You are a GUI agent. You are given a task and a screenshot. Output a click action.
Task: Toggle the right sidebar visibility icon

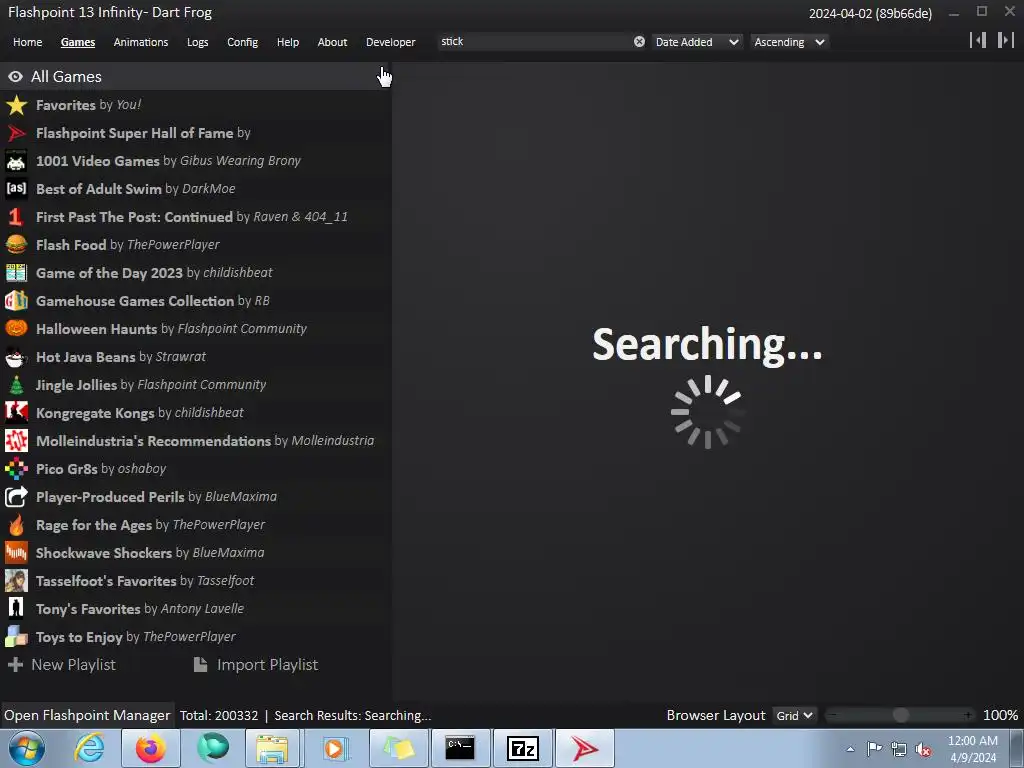(x=1006, y=40)
